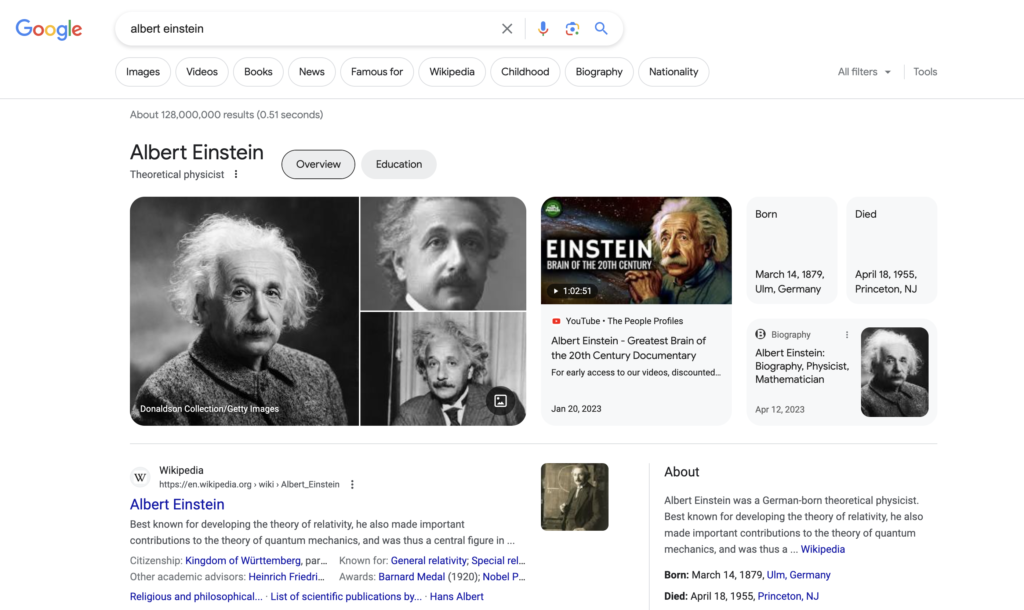Switch to the Education tab
The width and height of the screenshot is (1024, 610).
tap(399, 164)
